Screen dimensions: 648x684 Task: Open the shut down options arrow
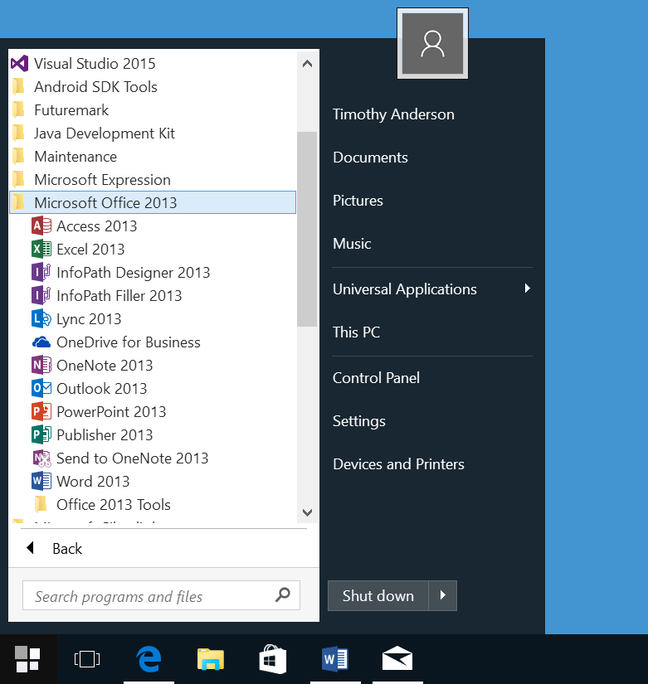[442, 595]
